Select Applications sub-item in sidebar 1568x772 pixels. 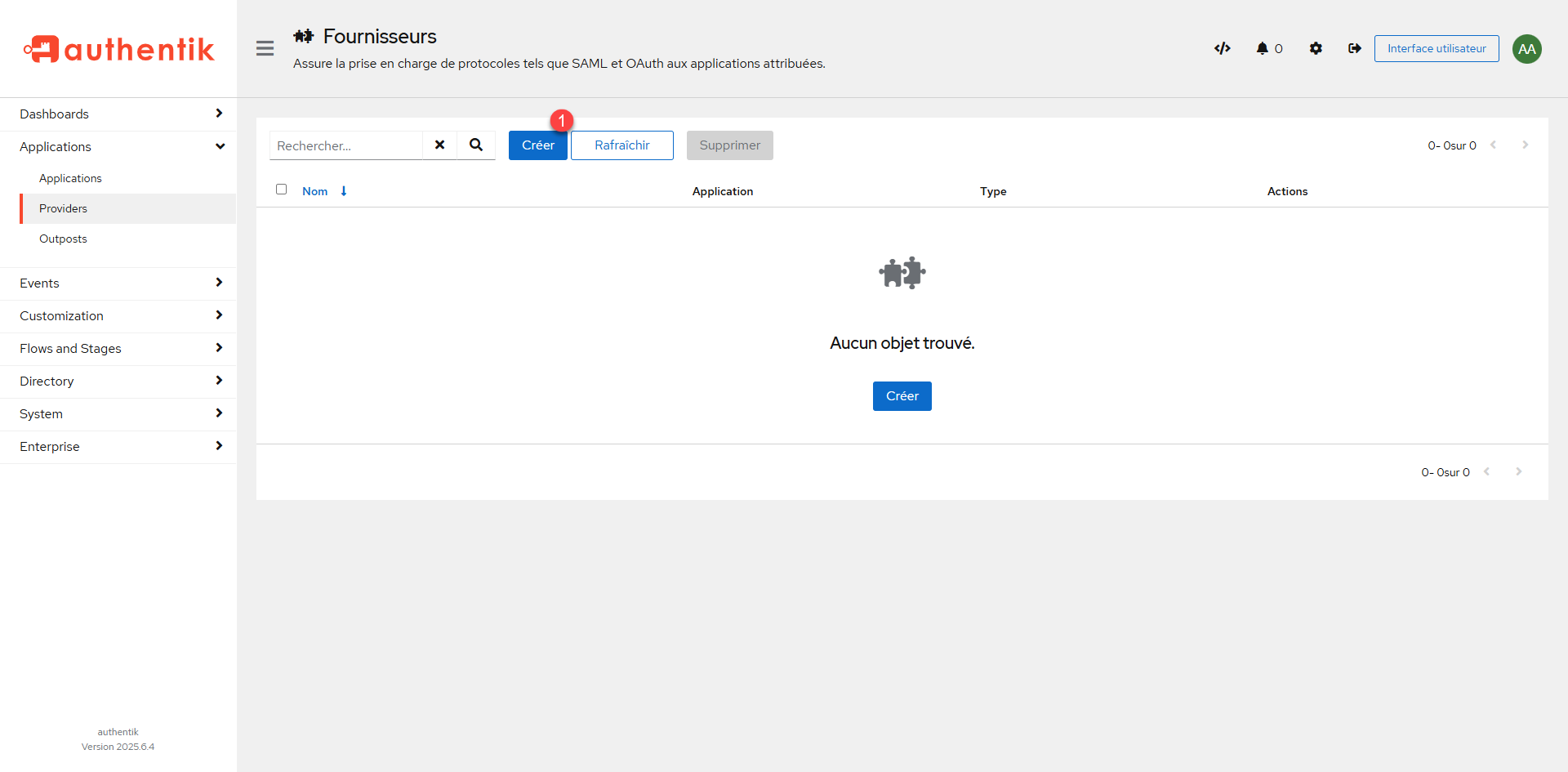point(70,178)
